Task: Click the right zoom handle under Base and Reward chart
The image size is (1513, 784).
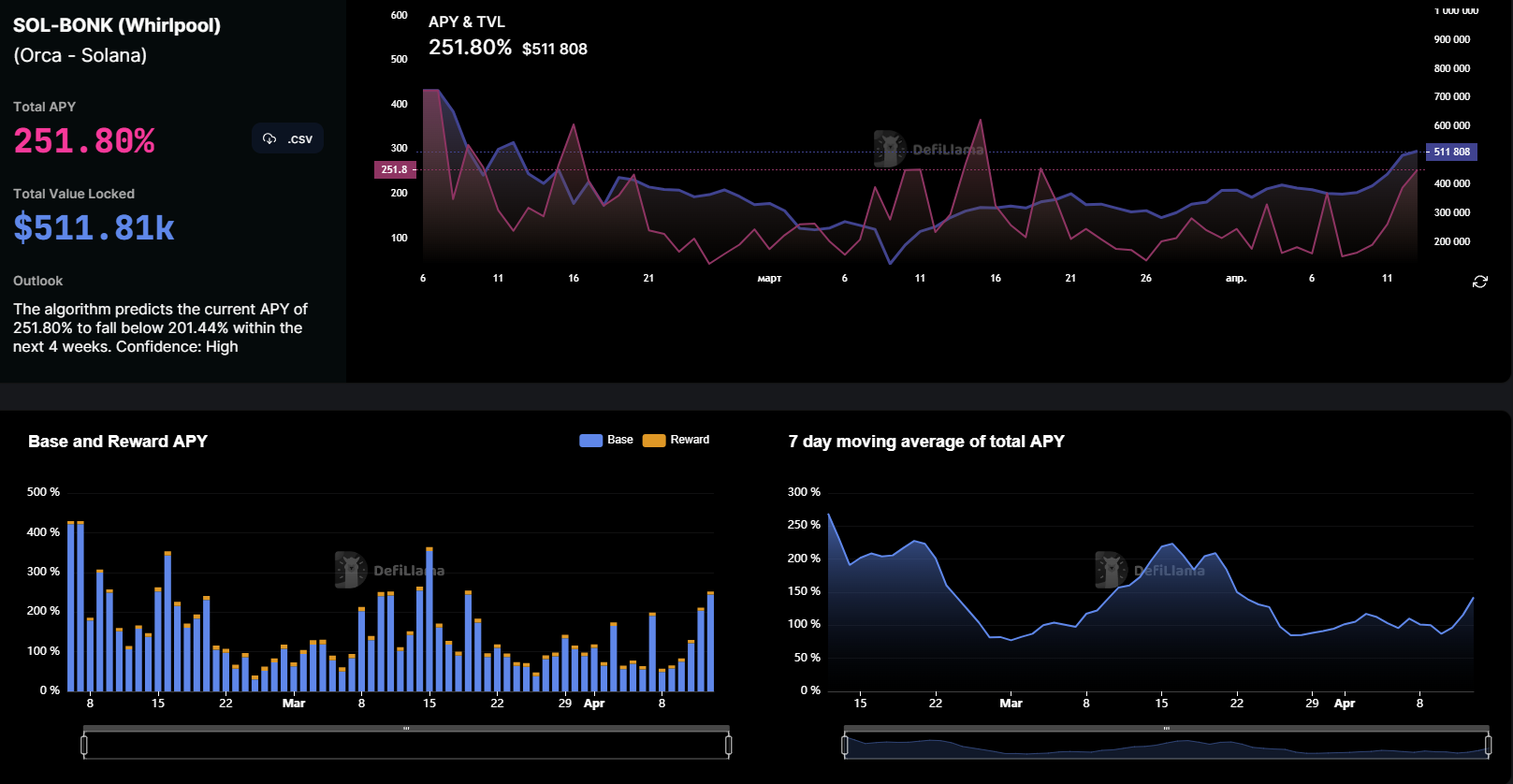Action: 728,745
